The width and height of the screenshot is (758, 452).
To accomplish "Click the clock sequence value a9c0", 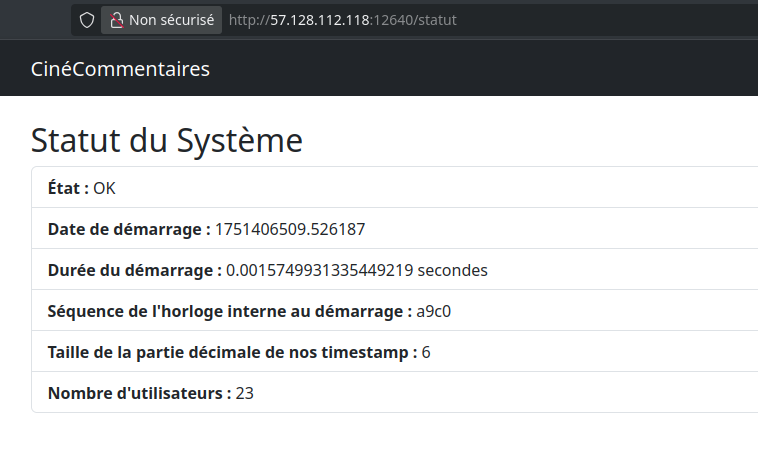I will 434,311.
